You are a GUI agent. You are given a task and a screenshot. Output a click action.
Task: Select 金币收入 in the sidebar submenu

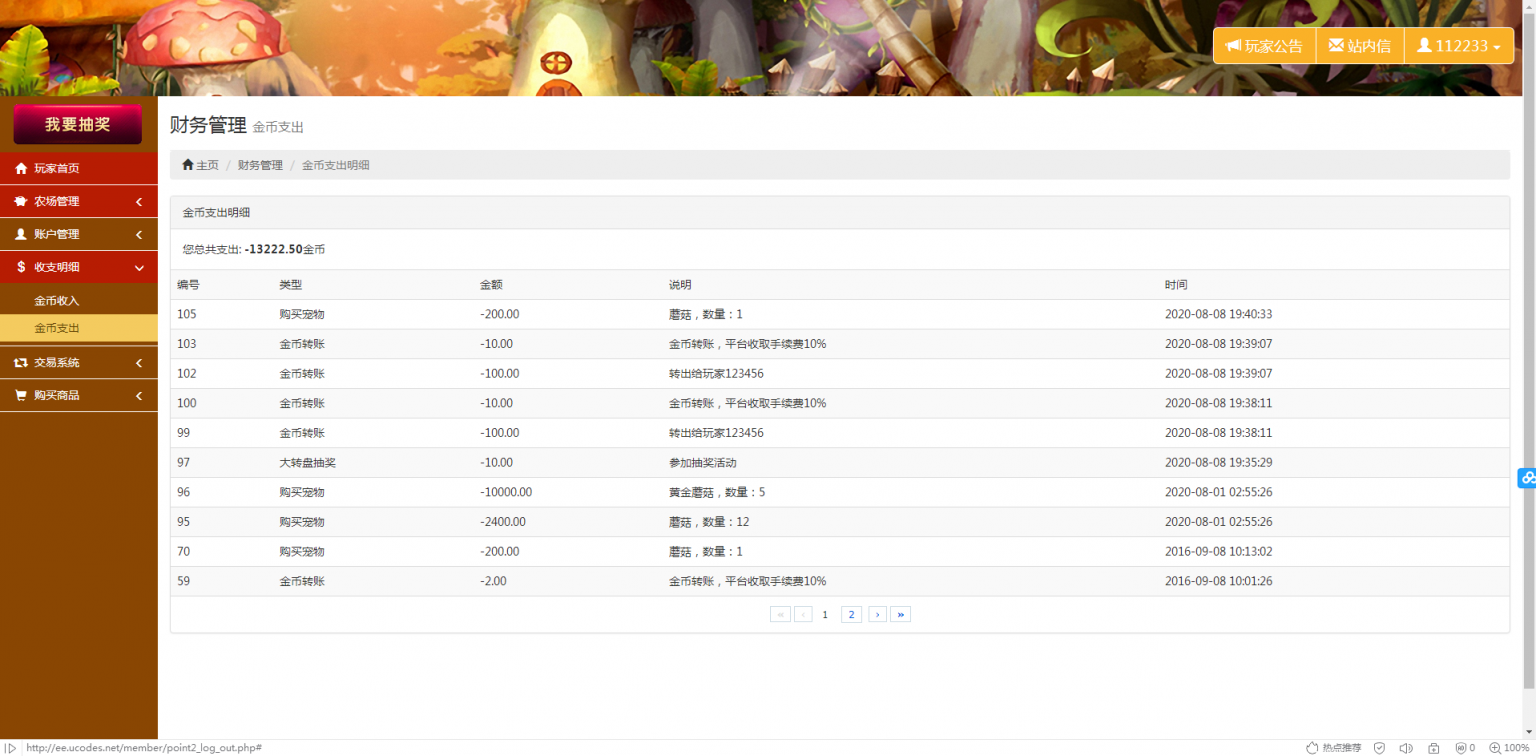(56, 301)
